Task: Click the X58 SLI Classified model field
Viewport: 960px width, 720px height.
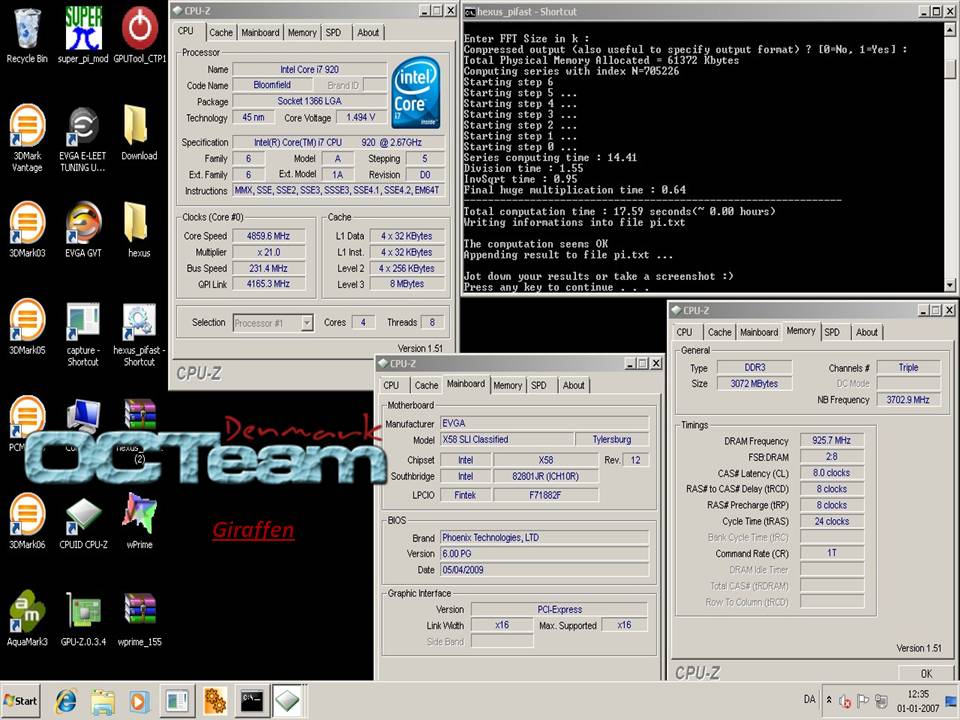Action: pyautogui.click(x=508, y=440)
